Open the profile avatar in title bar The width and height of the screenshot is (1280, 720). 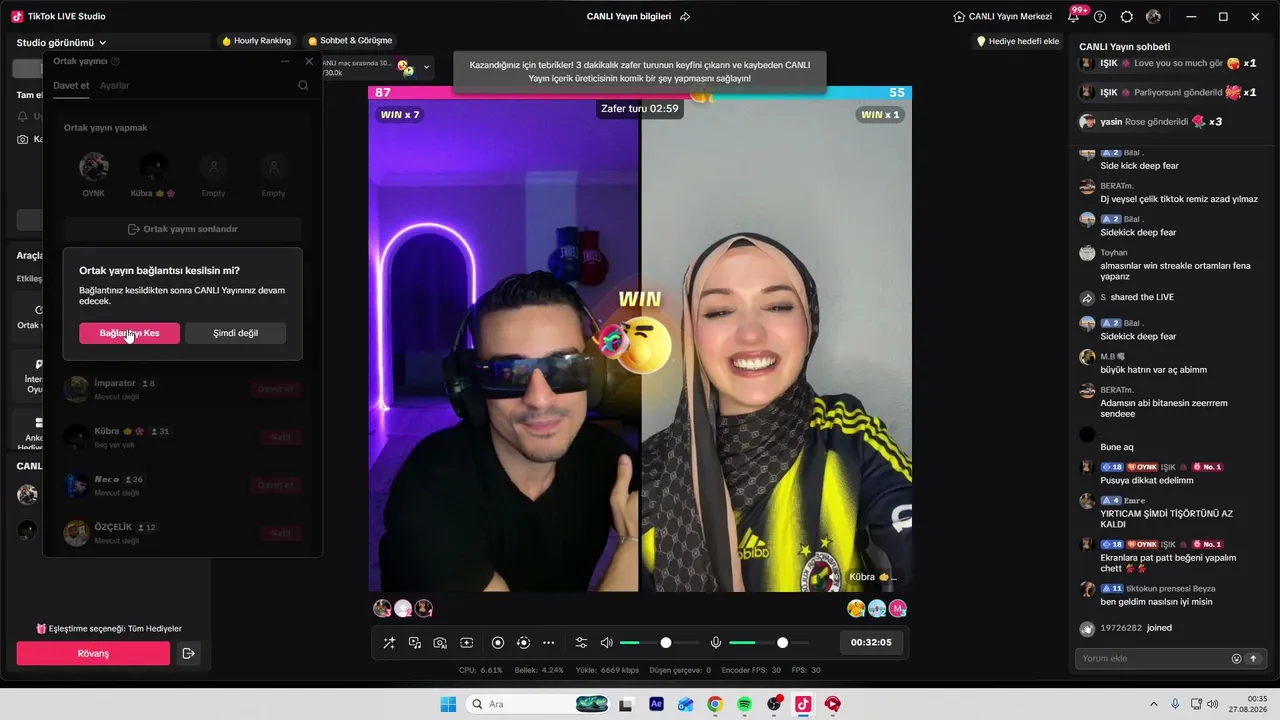[x=1153, y=17]
